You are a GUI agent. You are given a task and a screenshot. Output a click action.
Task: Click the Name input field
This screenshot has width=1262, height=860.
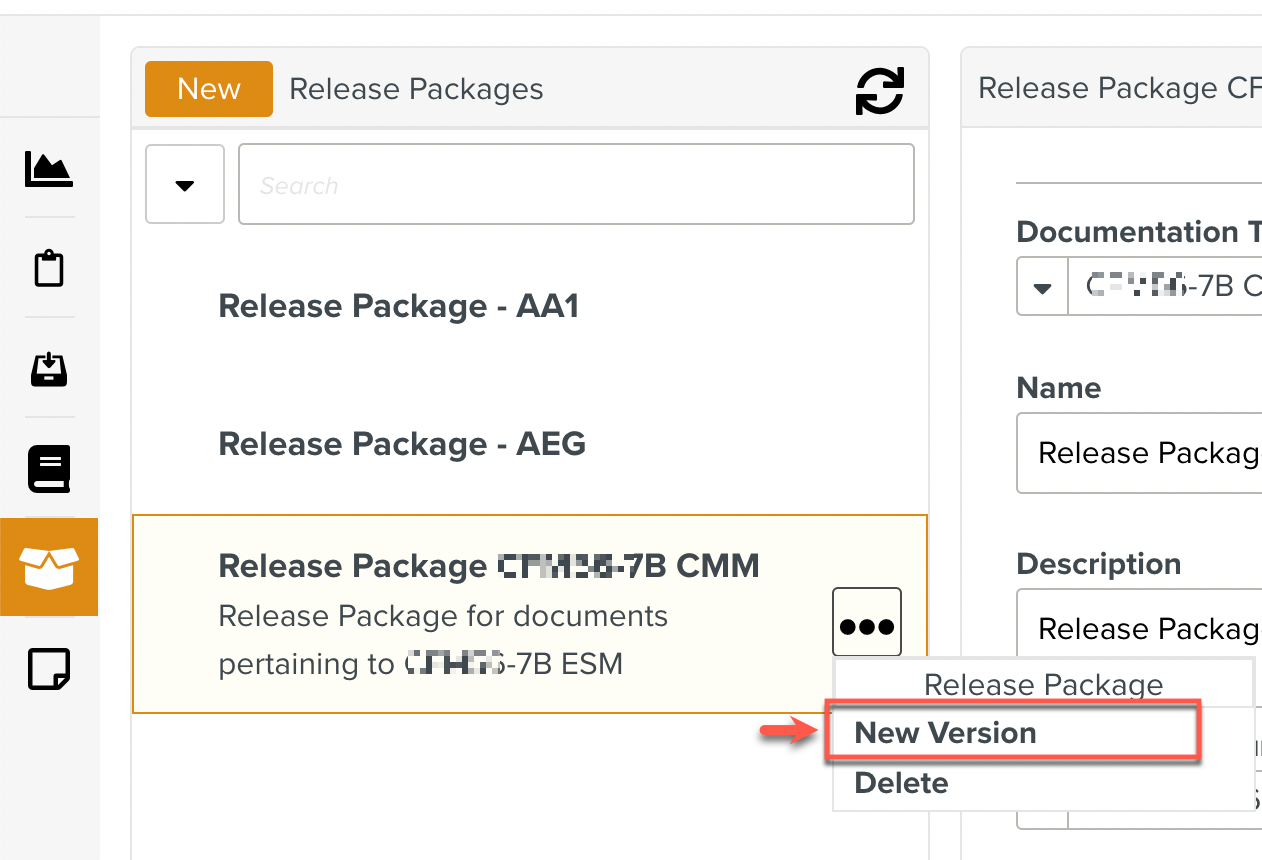pyautogui.click(x=1140, y=453)
